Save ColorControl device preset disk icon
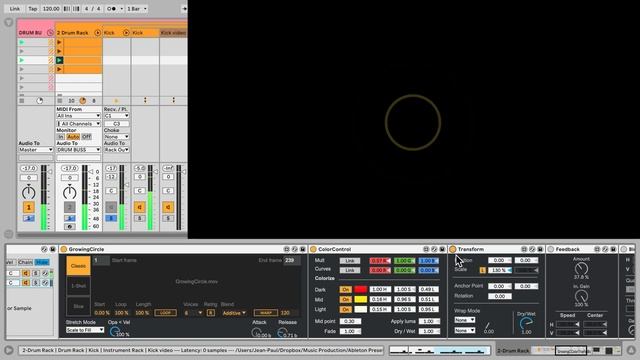640x360 pixels. (442, 249)
